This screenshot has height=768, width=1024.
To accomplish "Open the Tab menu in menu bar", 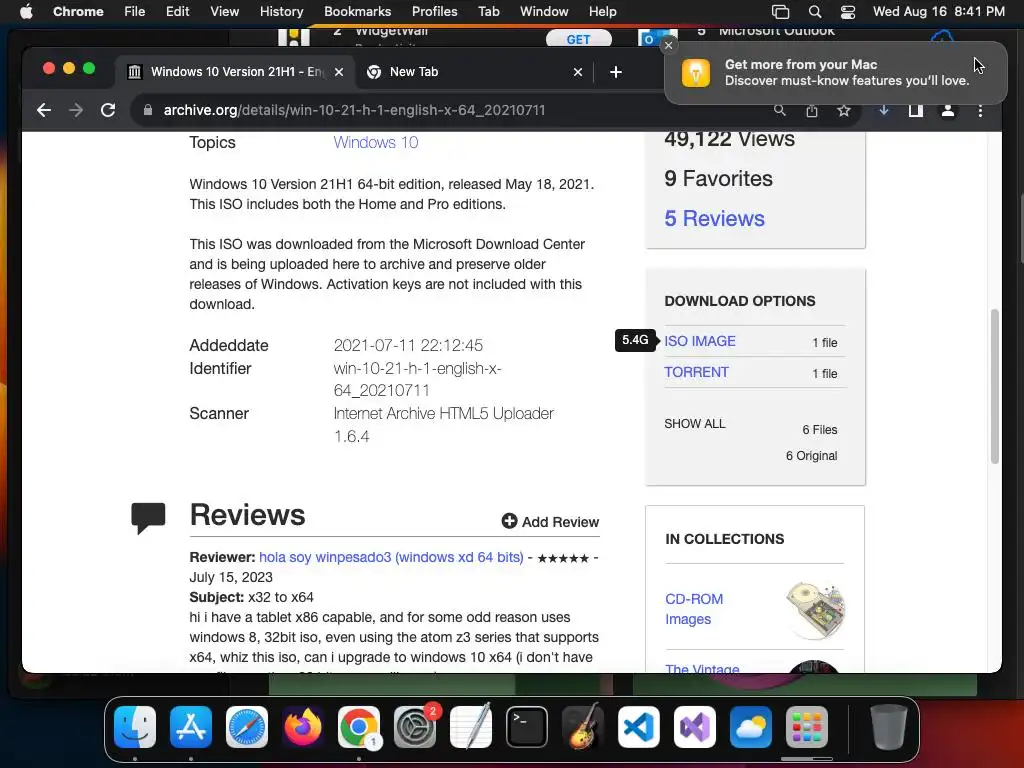I will (488, 11).
